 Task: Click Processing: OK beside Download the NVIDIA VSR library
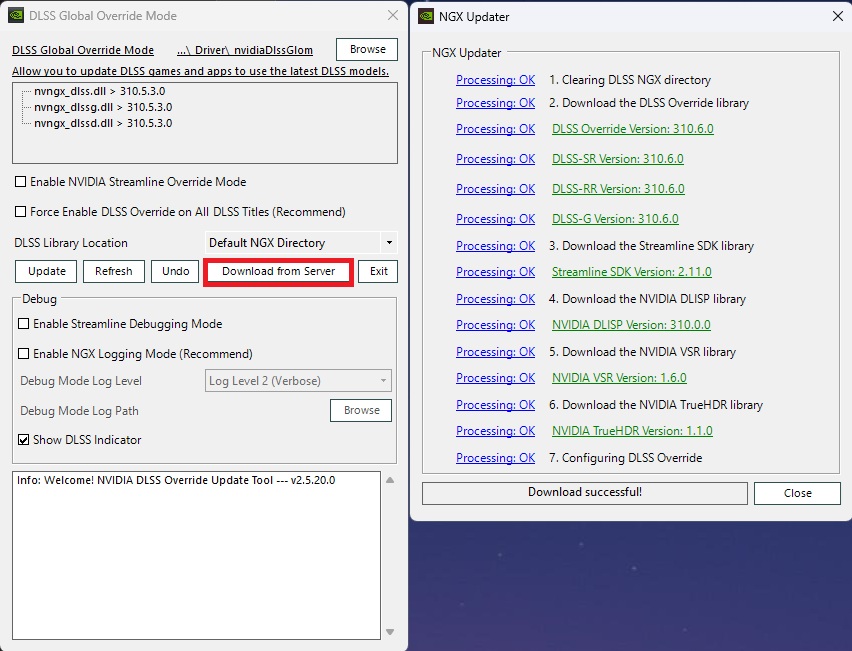coord(495,352)
